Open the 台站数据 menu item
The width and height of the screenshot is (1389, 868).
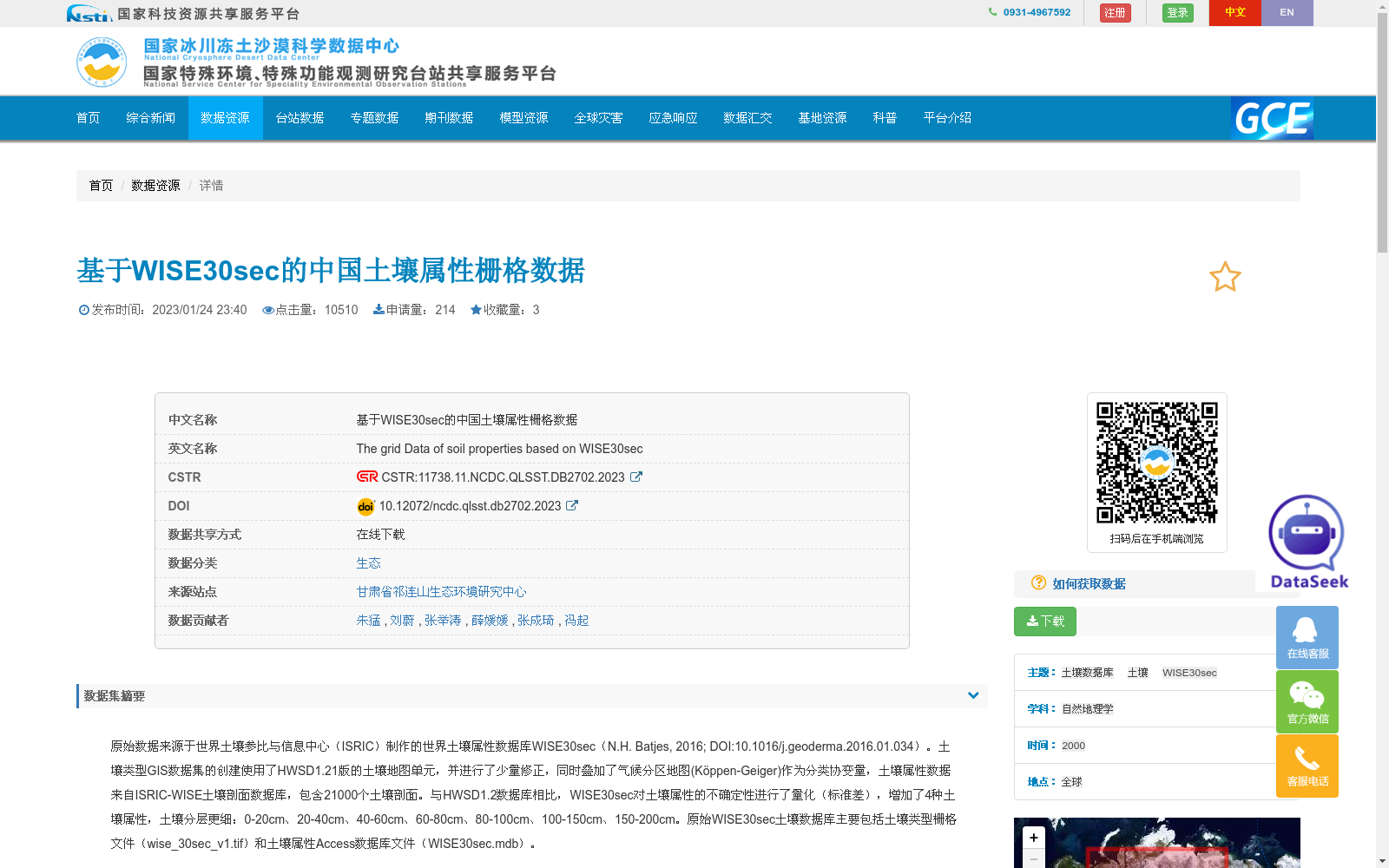[300, 118]
